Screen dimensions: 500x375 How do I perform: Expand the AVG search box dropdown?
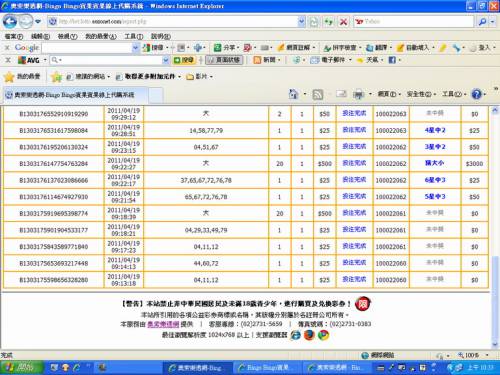tap(165, 60)
